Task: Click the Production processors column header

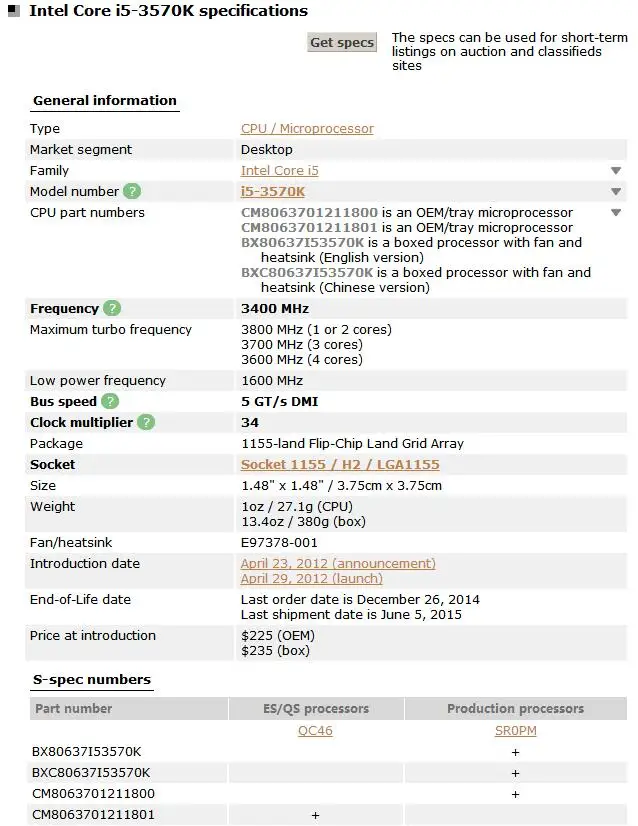Action: (515, 709)
